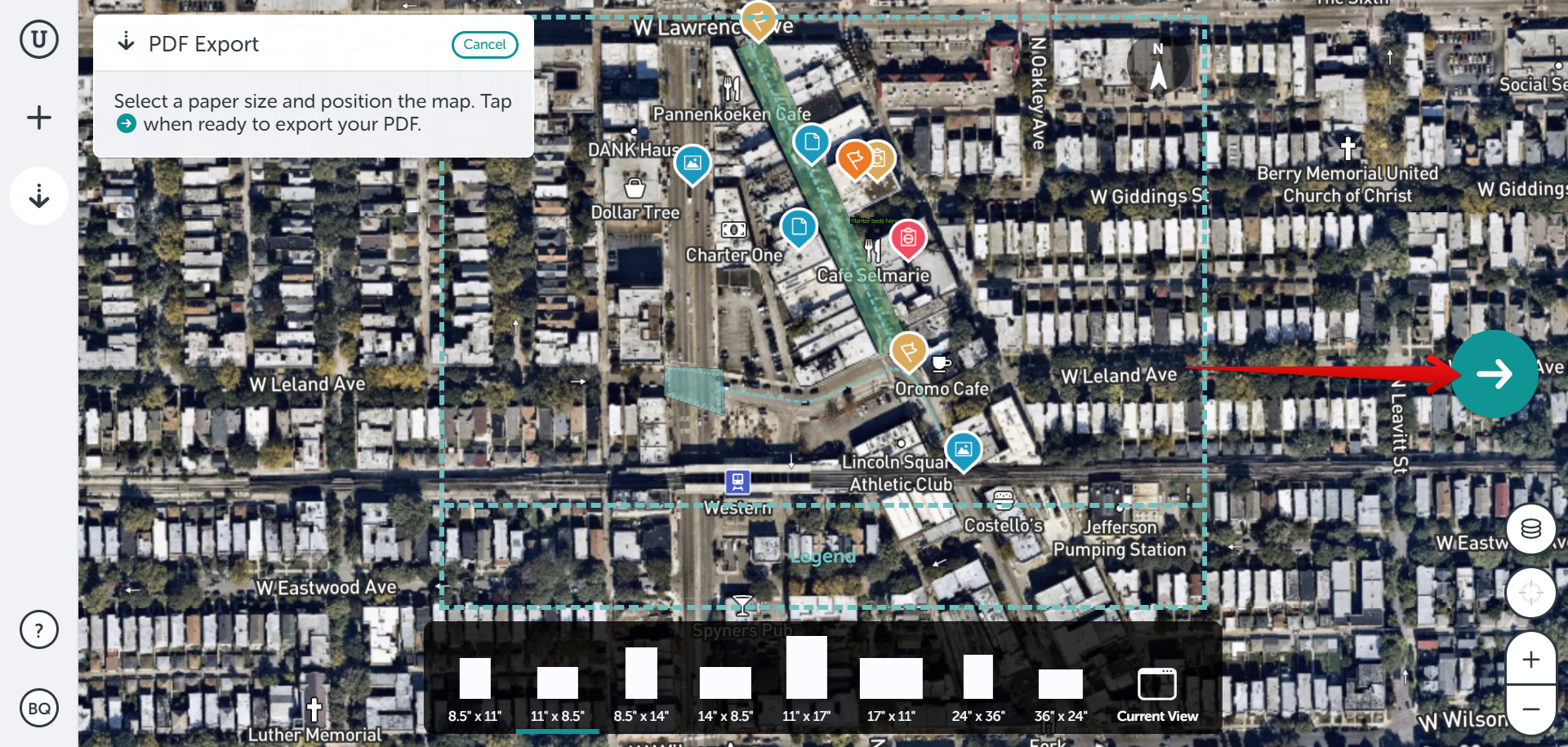Click the Luther Memorial cross icon
The width and height of the screenshot is (1568, 747).
314,710
